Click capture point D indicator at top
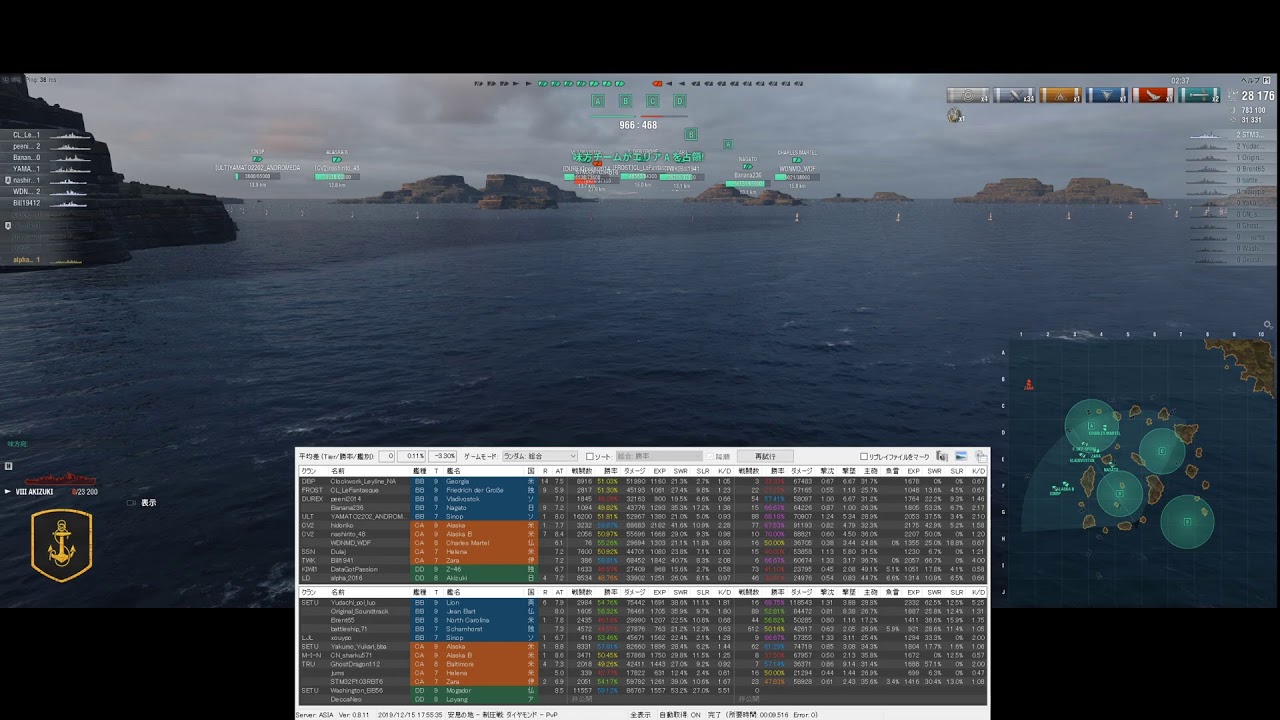This screenshot has width=1280, height=720. [x=680, y=101]
